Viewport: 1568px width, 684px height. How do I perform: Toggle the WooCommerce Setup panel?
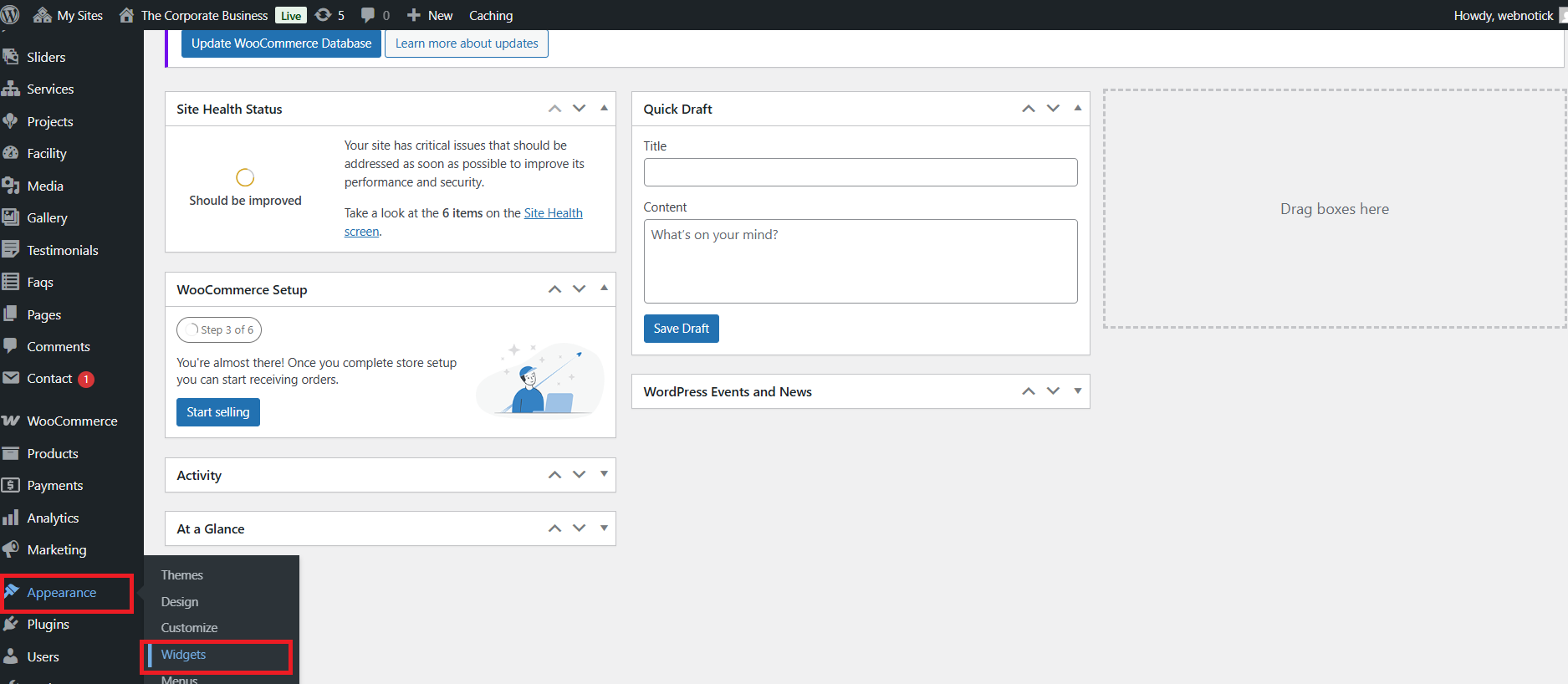pyautogui.click(x=604, y=288)
